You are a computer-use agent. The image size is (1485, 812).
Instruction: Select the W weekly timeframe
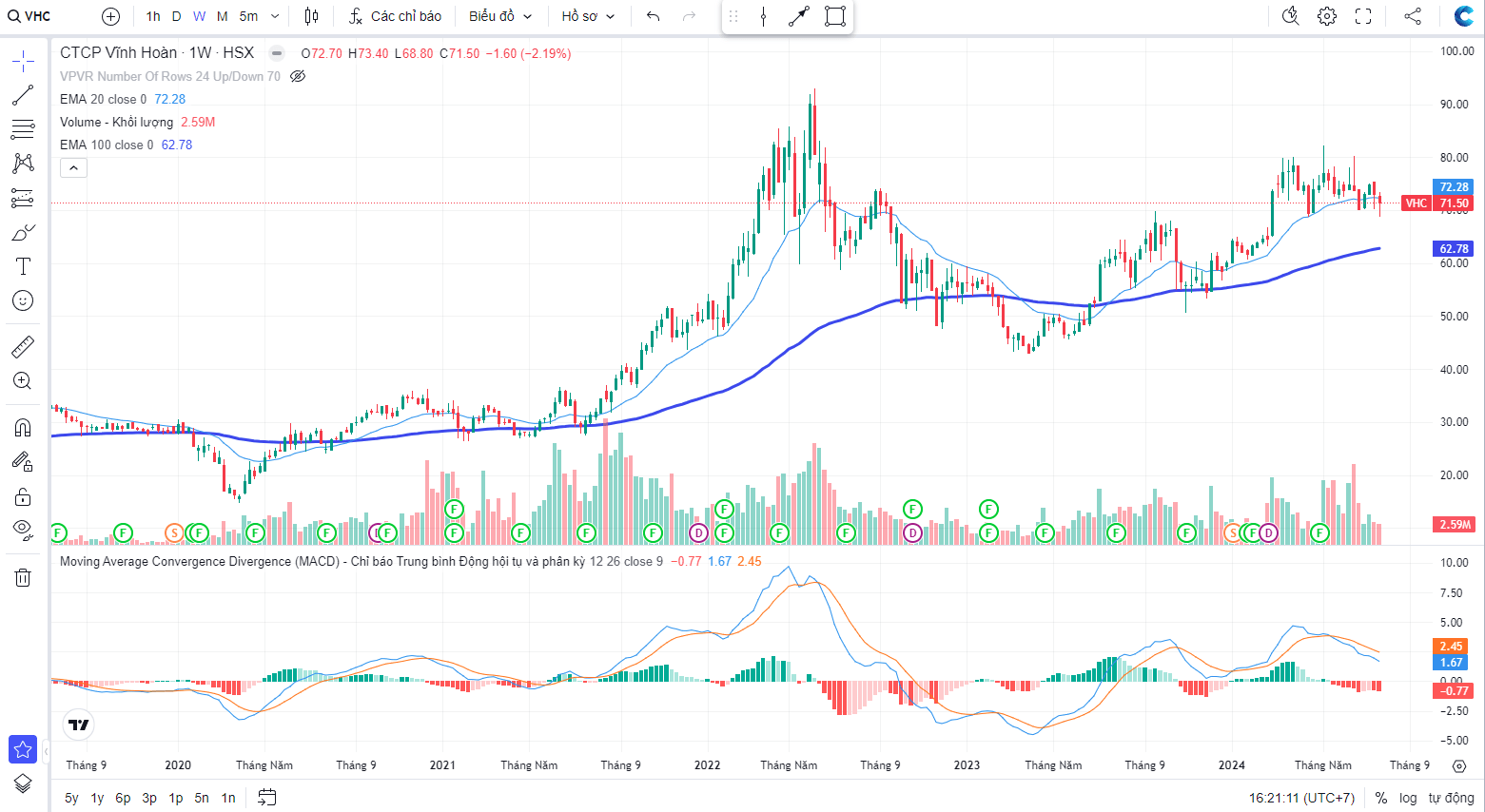tap(199, 16)
